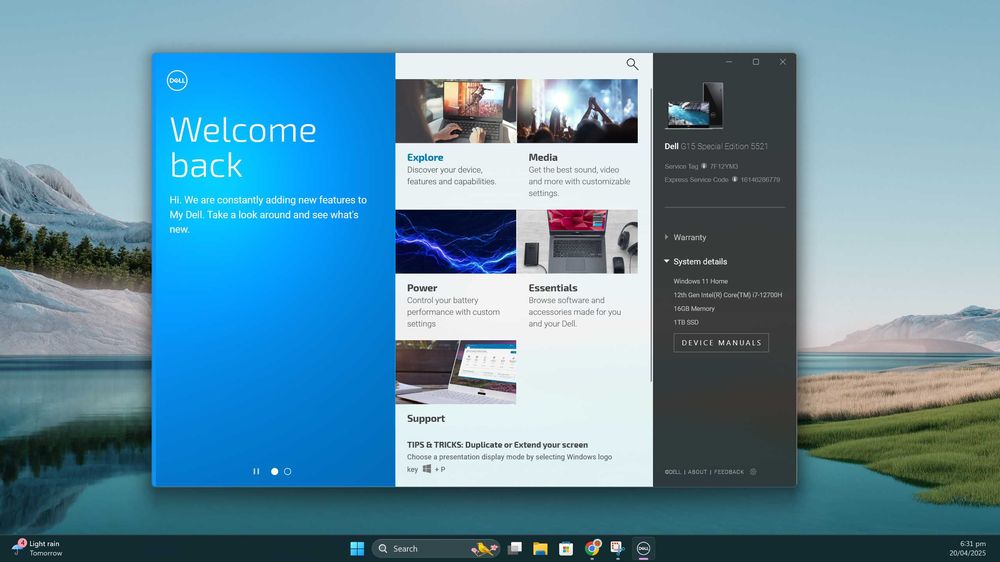Open the Light rain weather widget

pyautogui.click(x=37, y=548)
